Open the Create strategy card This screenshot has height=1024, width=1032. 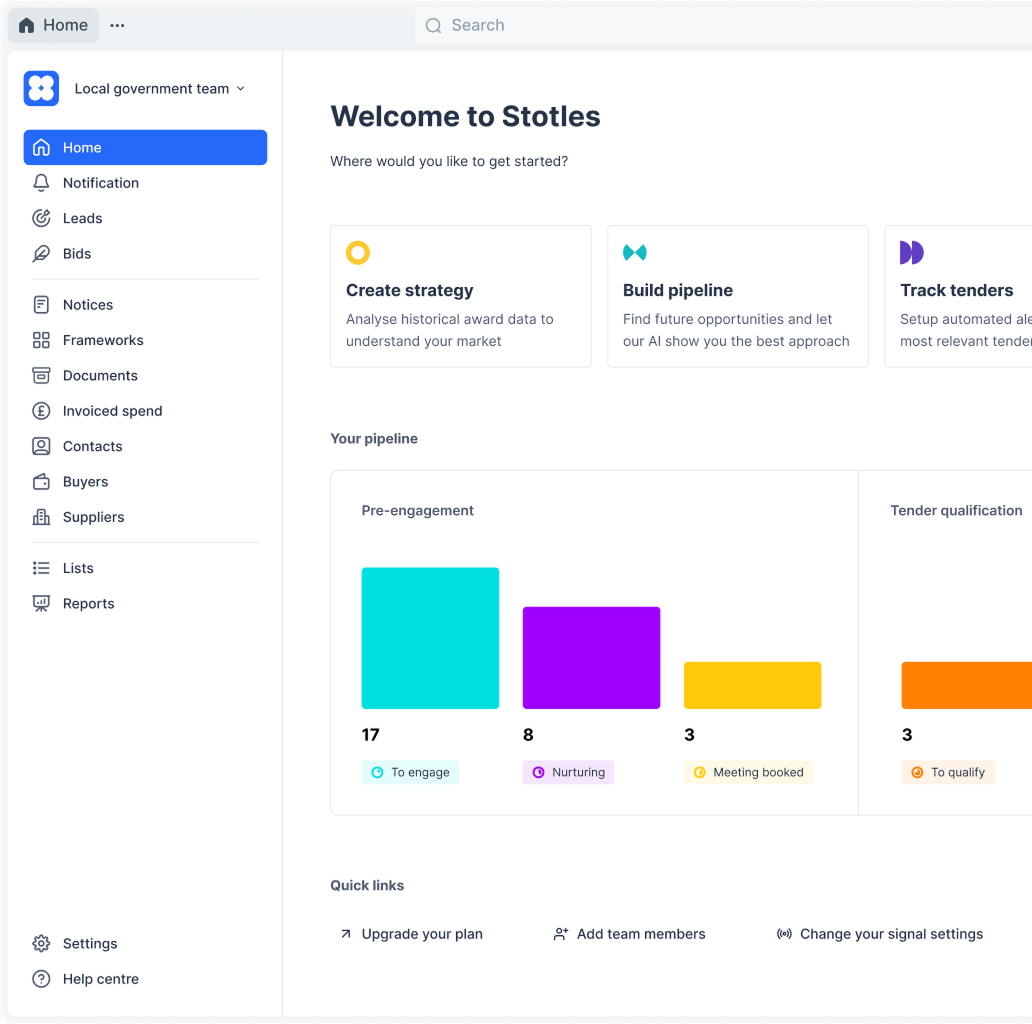click(461, 296)
